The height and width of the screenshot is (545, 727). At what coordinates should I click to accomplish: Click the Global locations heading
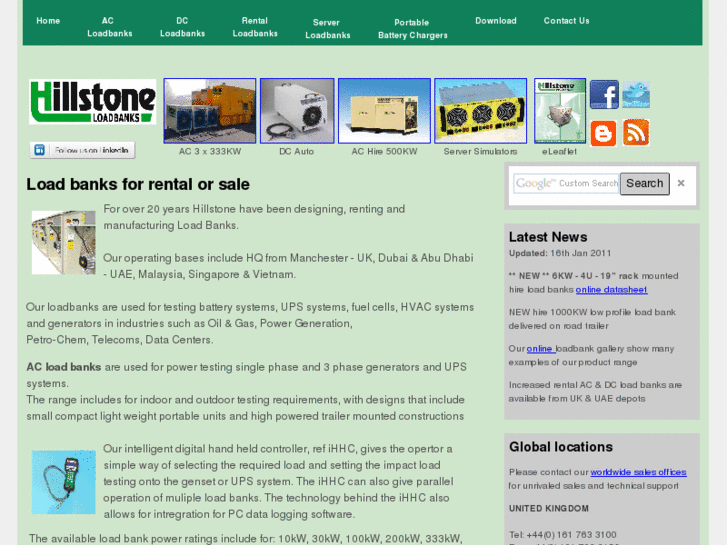click(561, 447)
